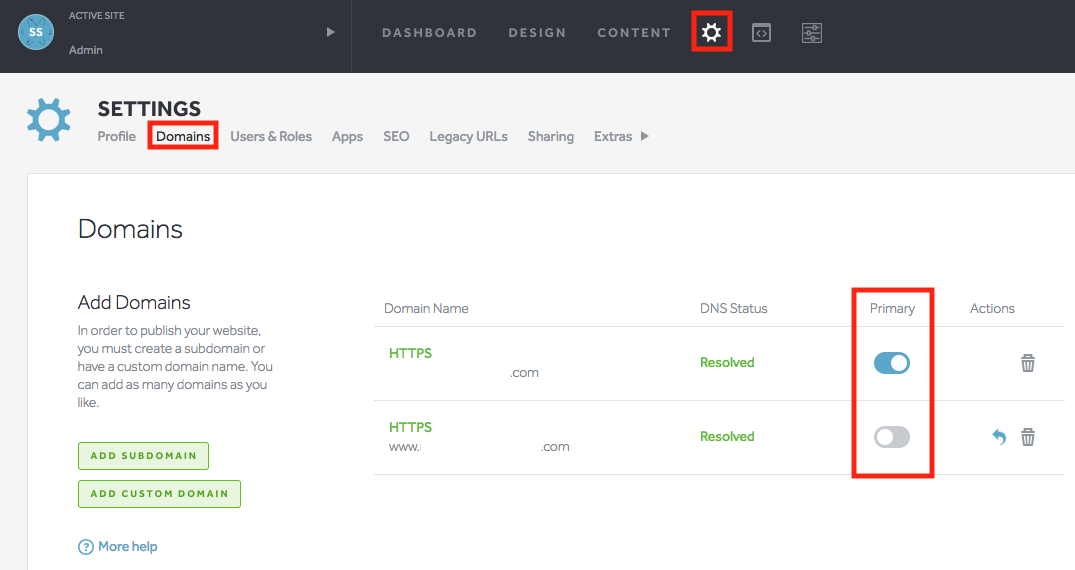Open the Users & Roles tab
Viewport: 1075px width, 570px height.
pos(271,136)
